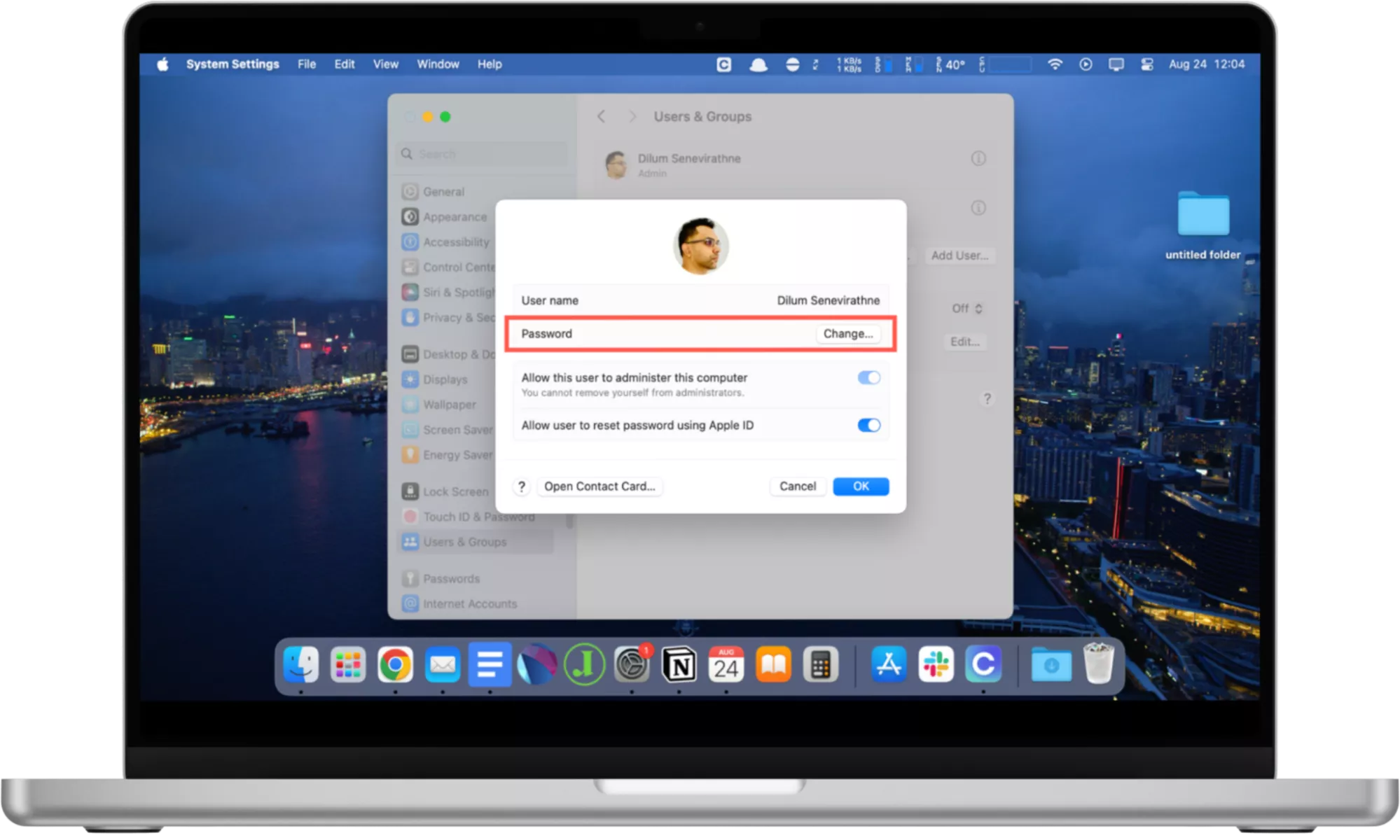Image resolution: width=1400 pixels, height=840 pixels.
Task: Click the dialog help question mark
Action: point(521,486)
